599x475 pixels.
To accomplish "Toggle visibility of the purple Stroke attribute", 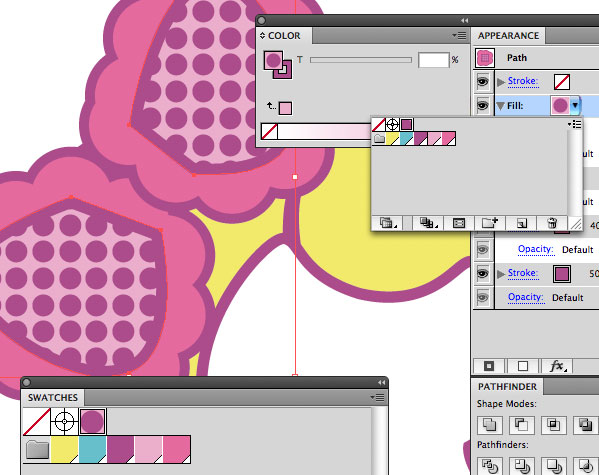I will pos(483,274).
